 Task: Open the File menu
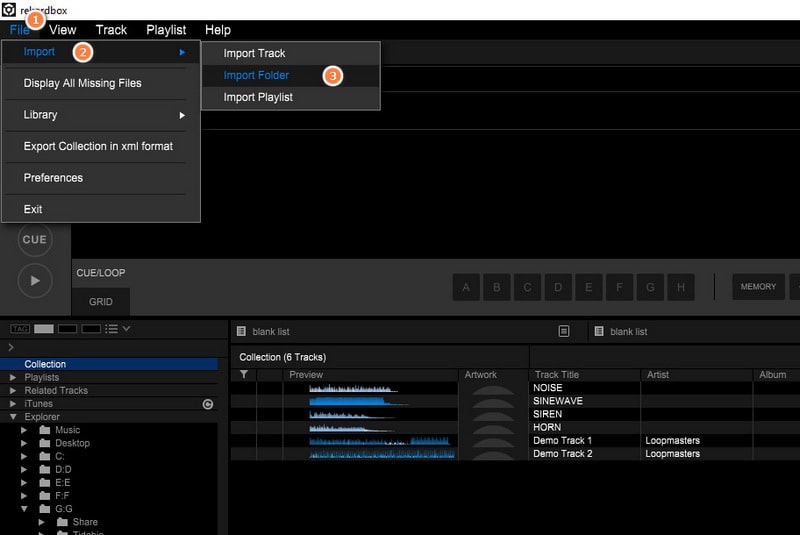(x=19, y=30)
